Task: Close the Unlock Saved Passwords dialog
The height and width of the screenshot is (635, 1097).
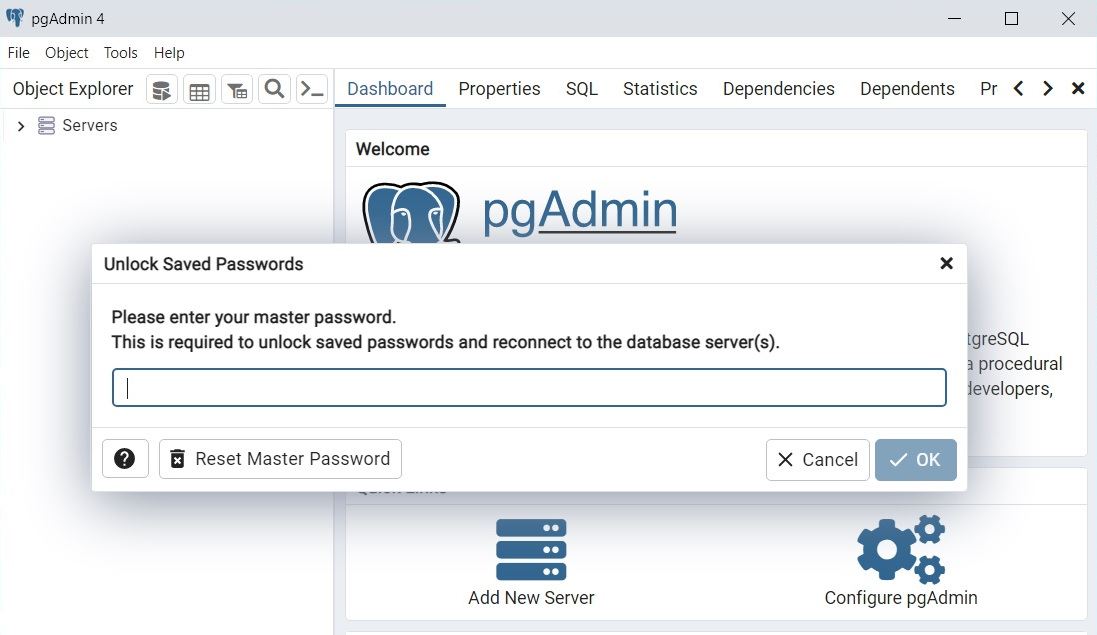Action: click(x=947, y=264)
